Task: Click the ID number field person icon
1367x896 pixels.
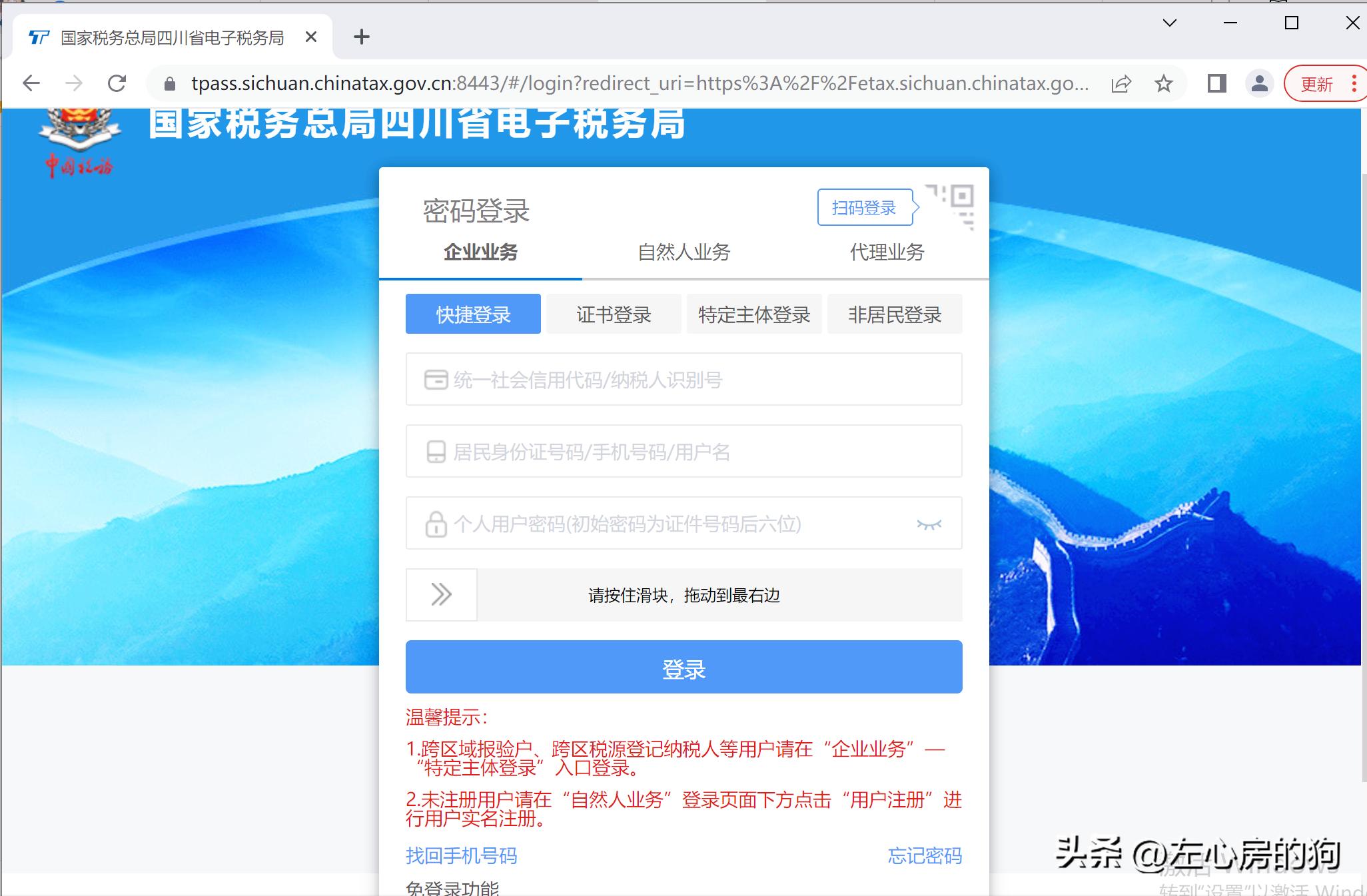Action: click(436, 451)
